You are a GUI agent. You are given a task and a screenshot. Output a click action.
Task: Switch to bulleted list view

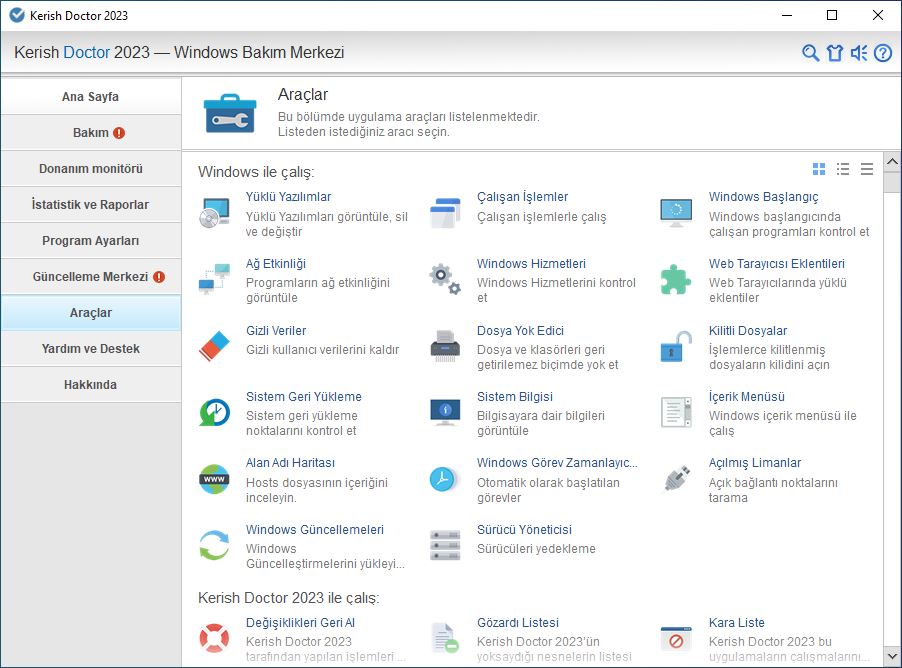843,169
